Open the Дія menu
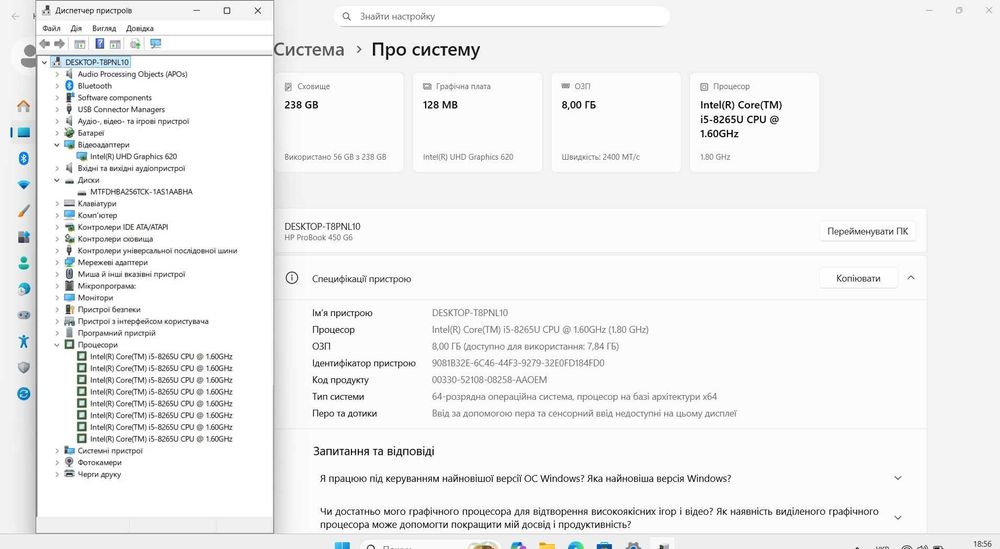This screenshot has width=1000, height=549. coord(76,28)
